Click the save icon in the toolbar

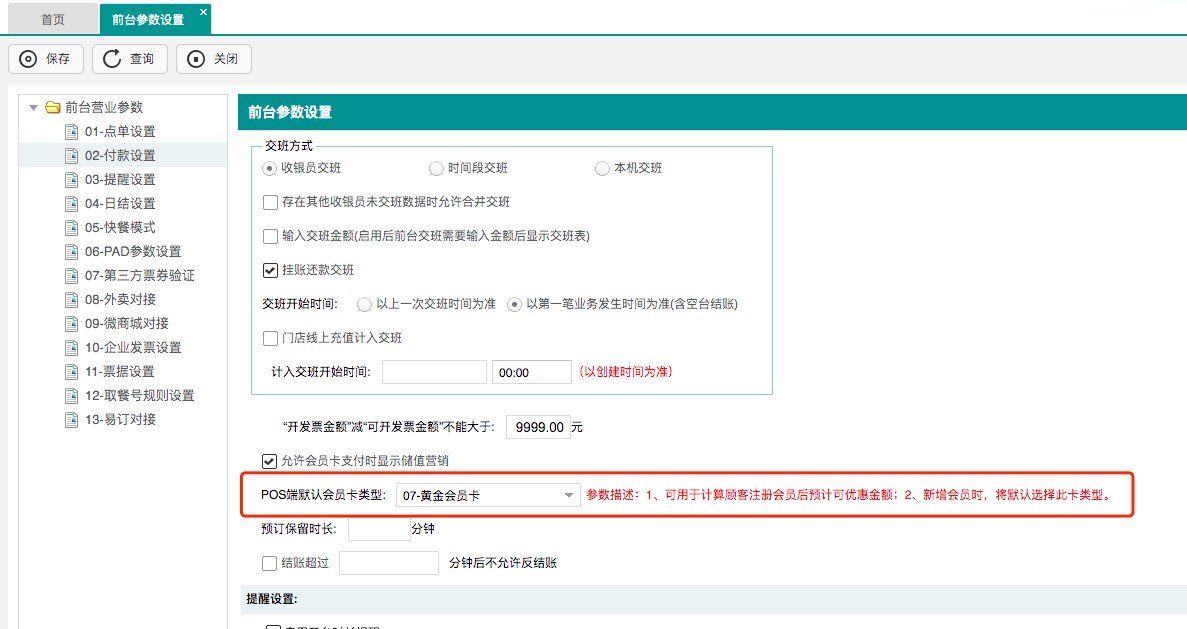click(x=28, y=59)
